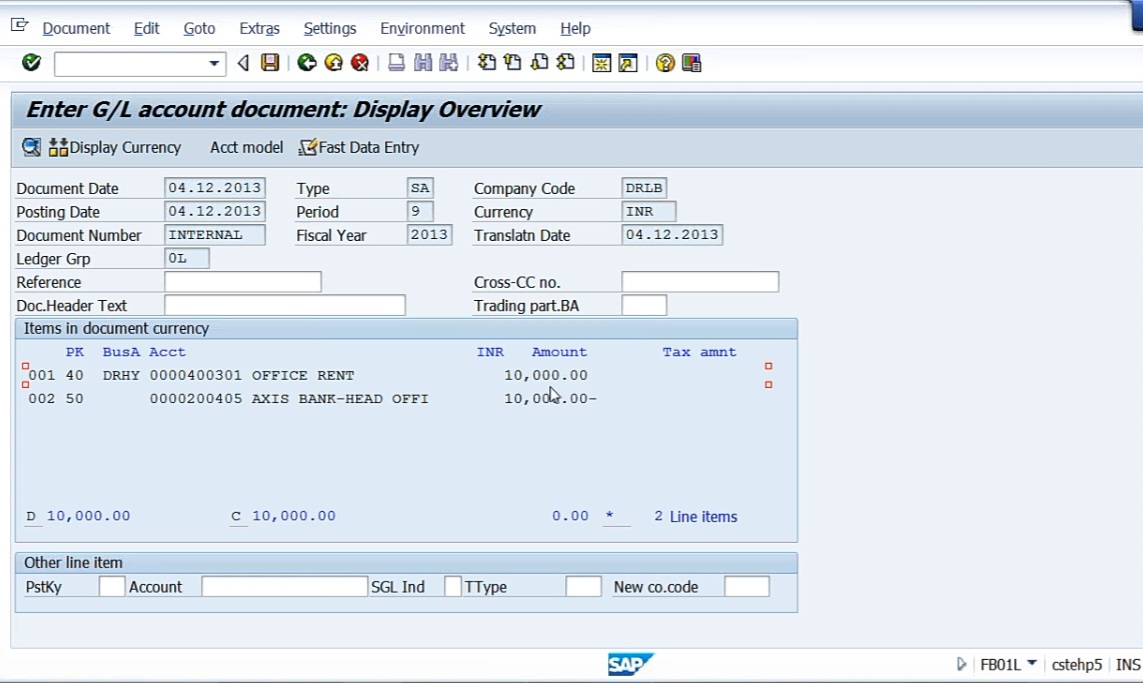
Task: Go to Previous Page icon
Action: point(513,63)
